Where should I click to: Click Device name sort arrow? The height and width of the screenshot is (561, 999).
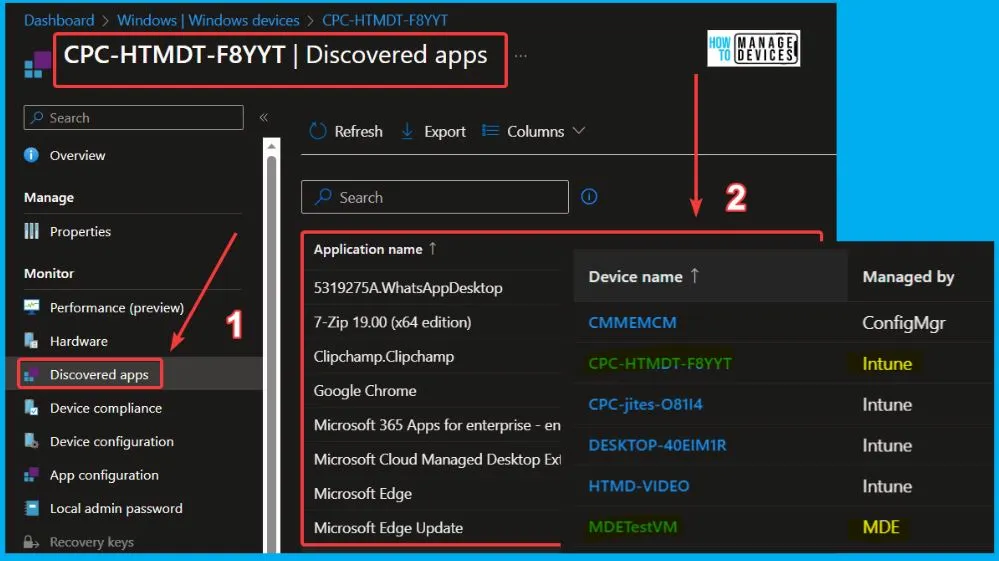tap(694, 276)
